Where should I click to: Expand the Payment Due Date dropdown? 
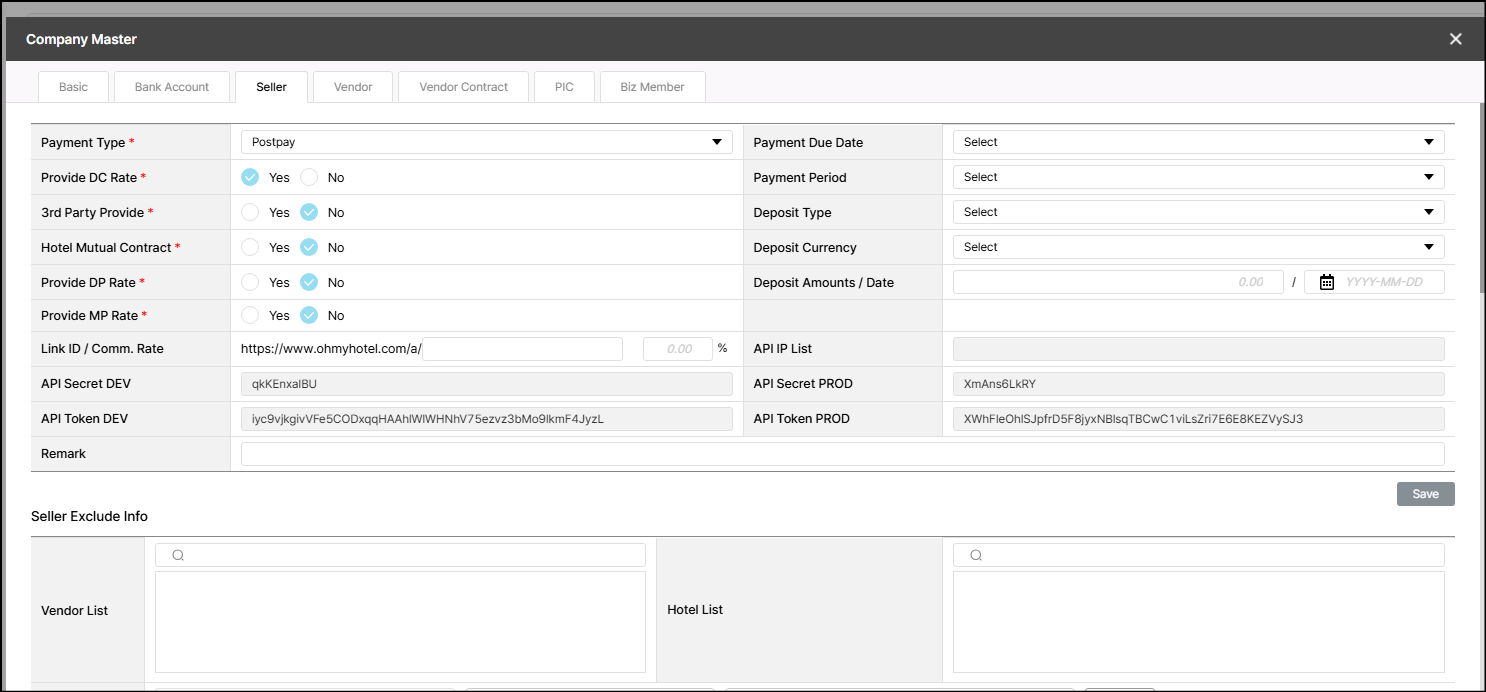tap(1198, 143)
